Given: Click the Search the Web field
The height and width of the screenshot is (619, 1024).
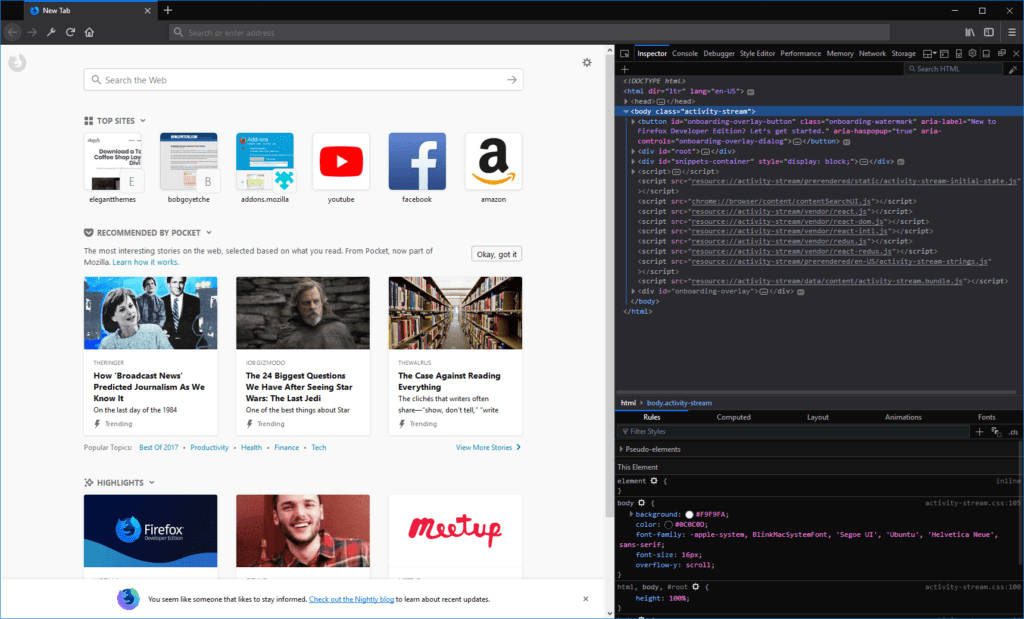Looking at the screenshot, I should (x=300, y=79).
